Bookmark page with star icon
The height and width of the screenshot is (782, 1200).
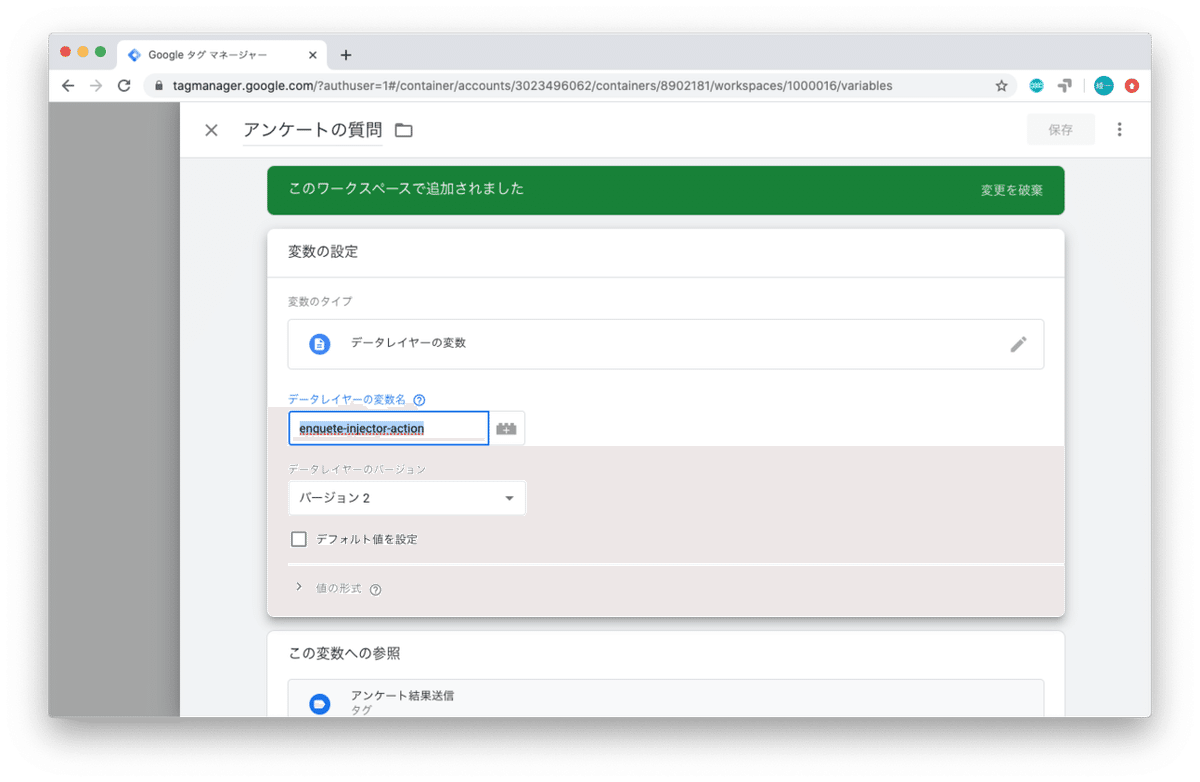click(1001, 86)
